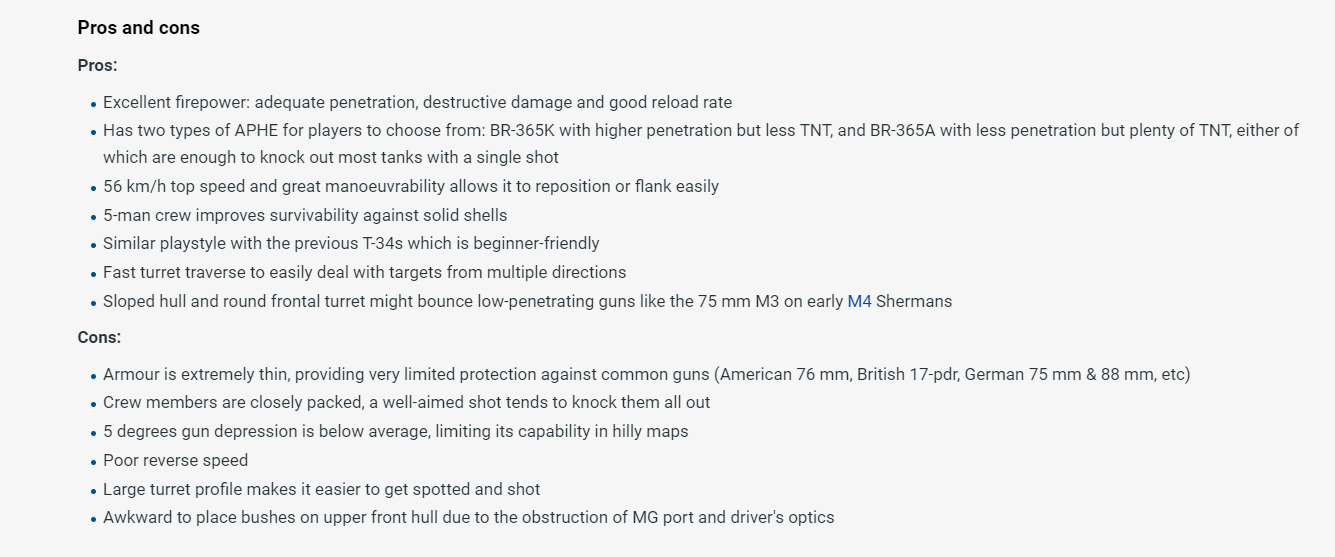Click the "56 km/h top speed" line
This screenshot has height=557, width=1335.
(x=410, y=186)
